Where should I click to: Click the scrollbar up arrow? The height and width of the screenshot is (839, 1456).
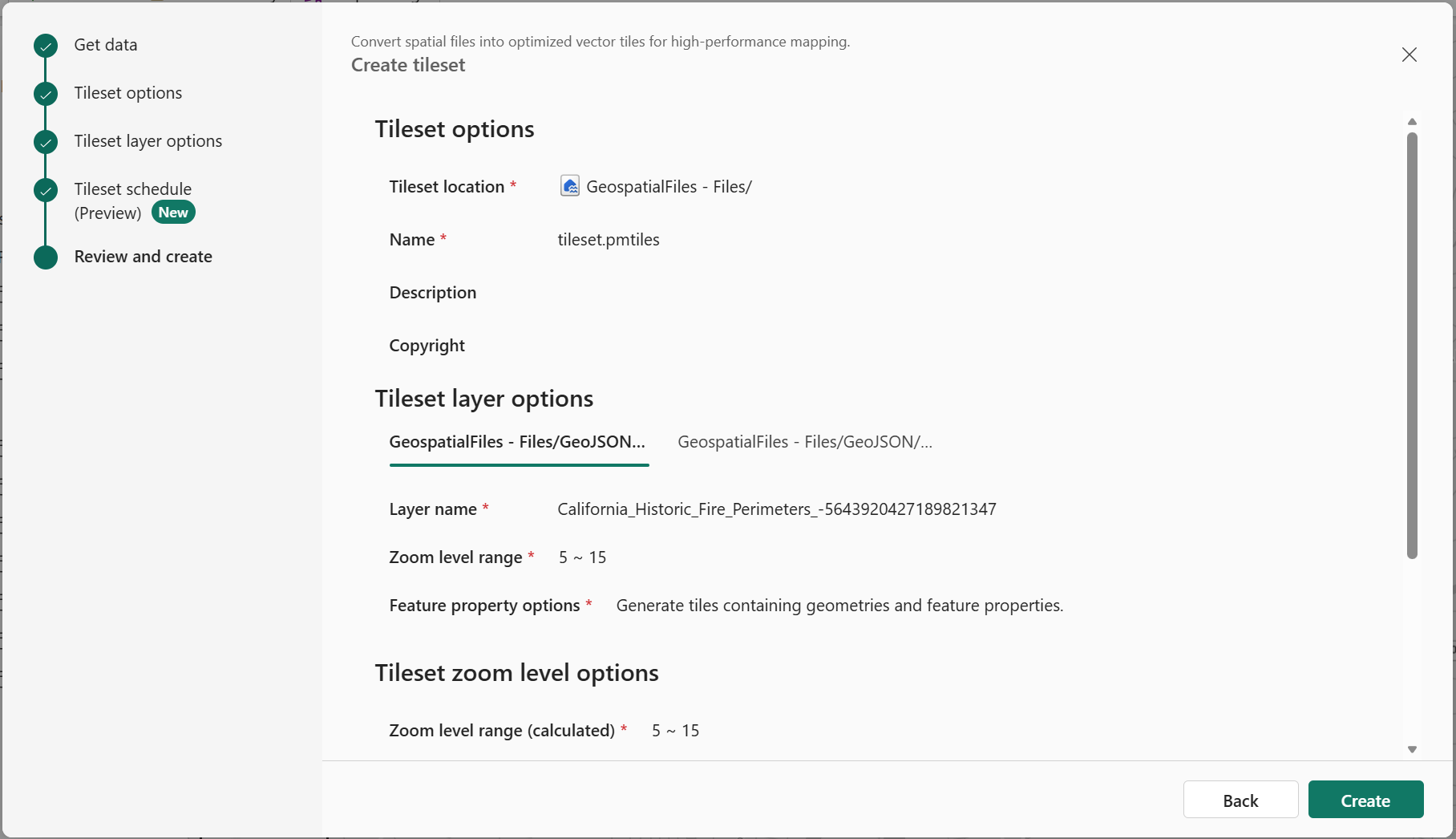[1412, 122]
